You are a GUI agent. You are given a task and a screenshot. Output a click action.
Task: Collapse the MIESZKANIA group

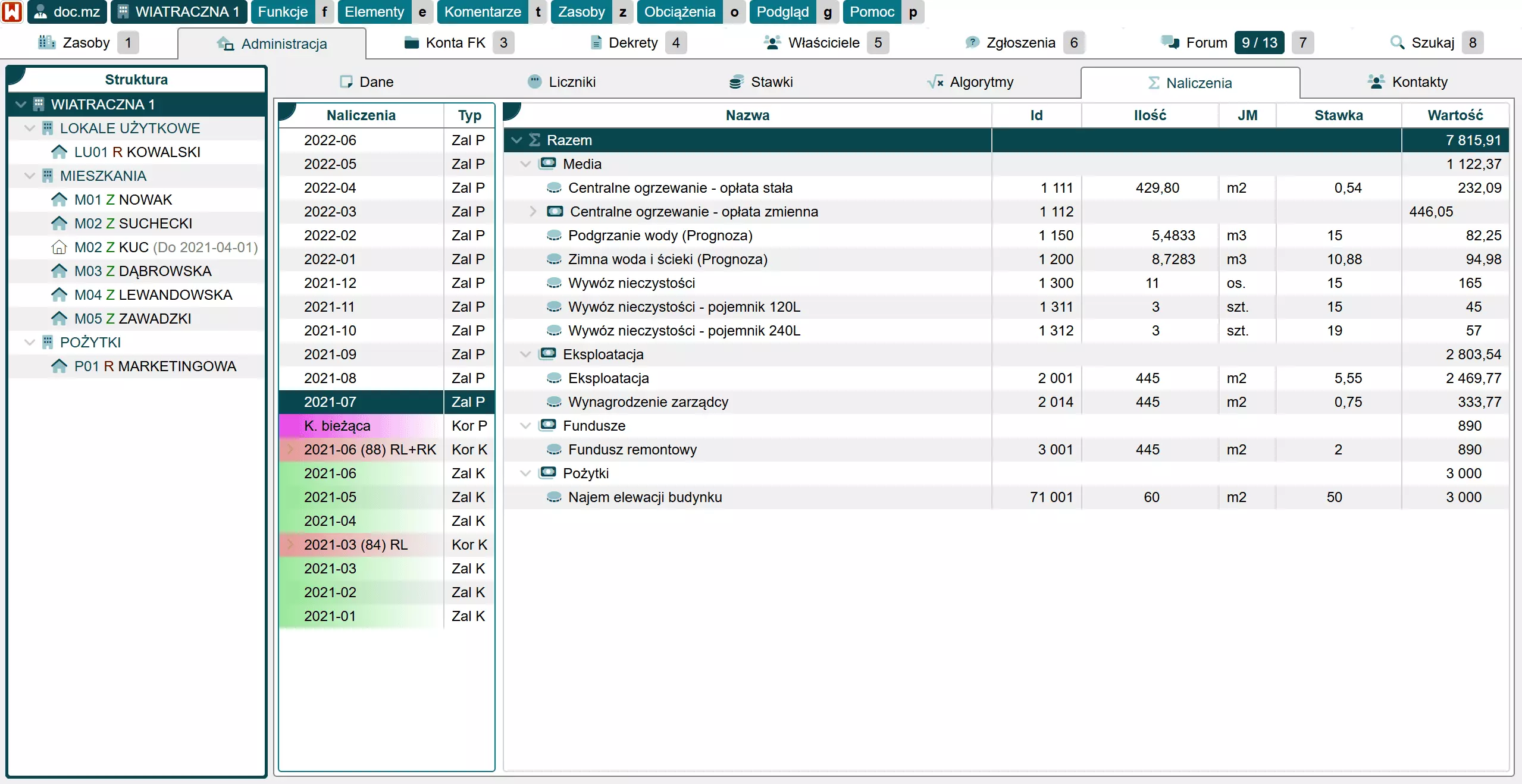30,176
